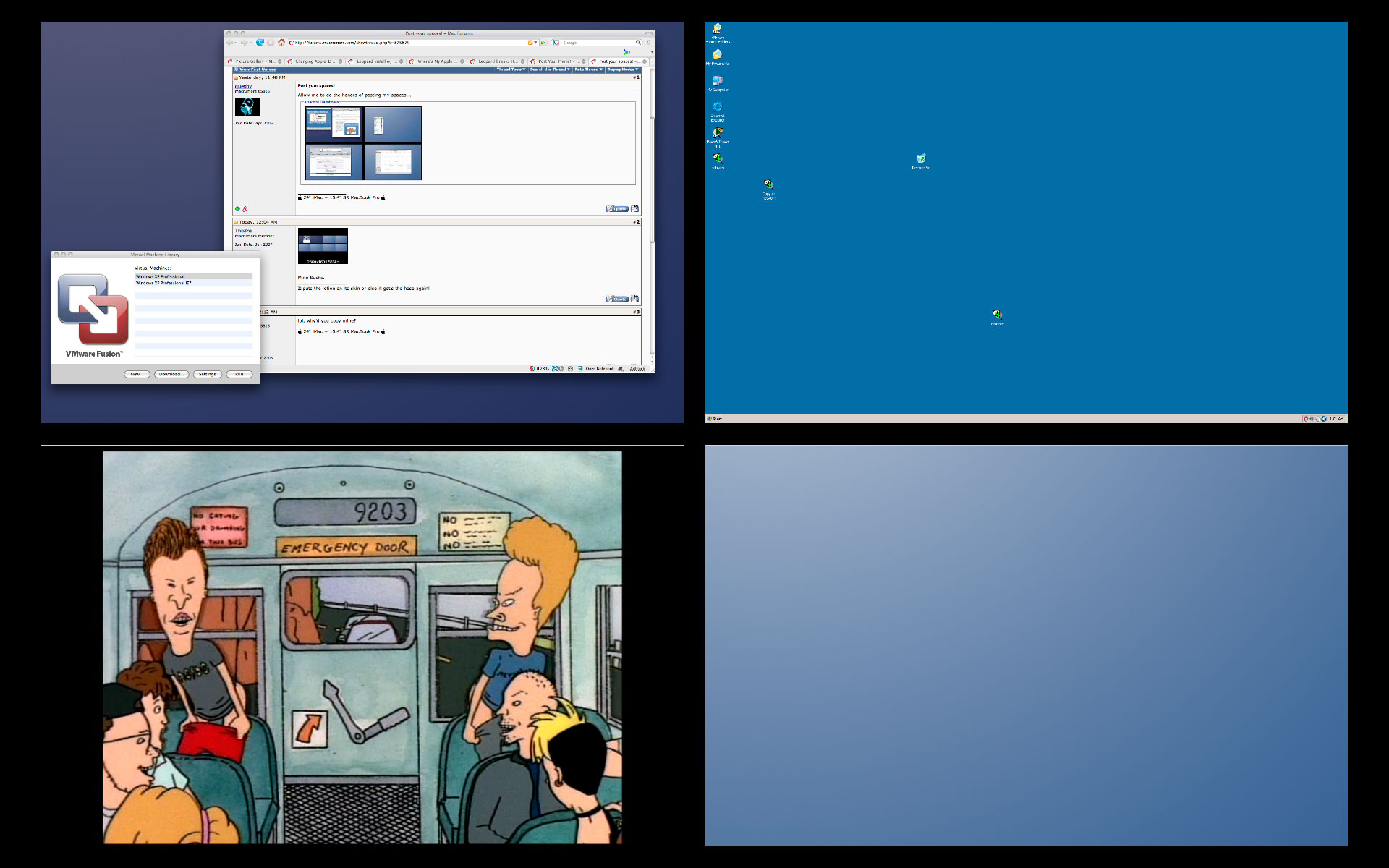Screen dimensions: 1389x868
Task: Click the RSS feed icon in address bar
Action: tap(530, 43)
